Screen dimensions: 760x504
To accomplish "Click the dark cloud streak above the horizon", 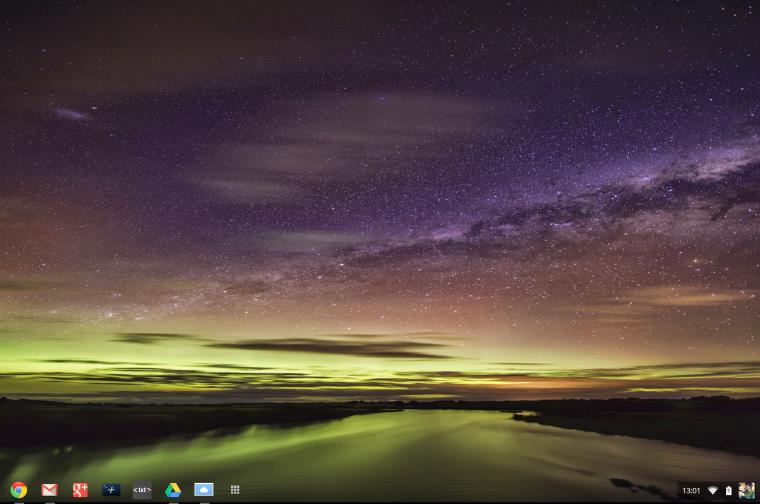I will pyautogui.click(x=330, y=347).
